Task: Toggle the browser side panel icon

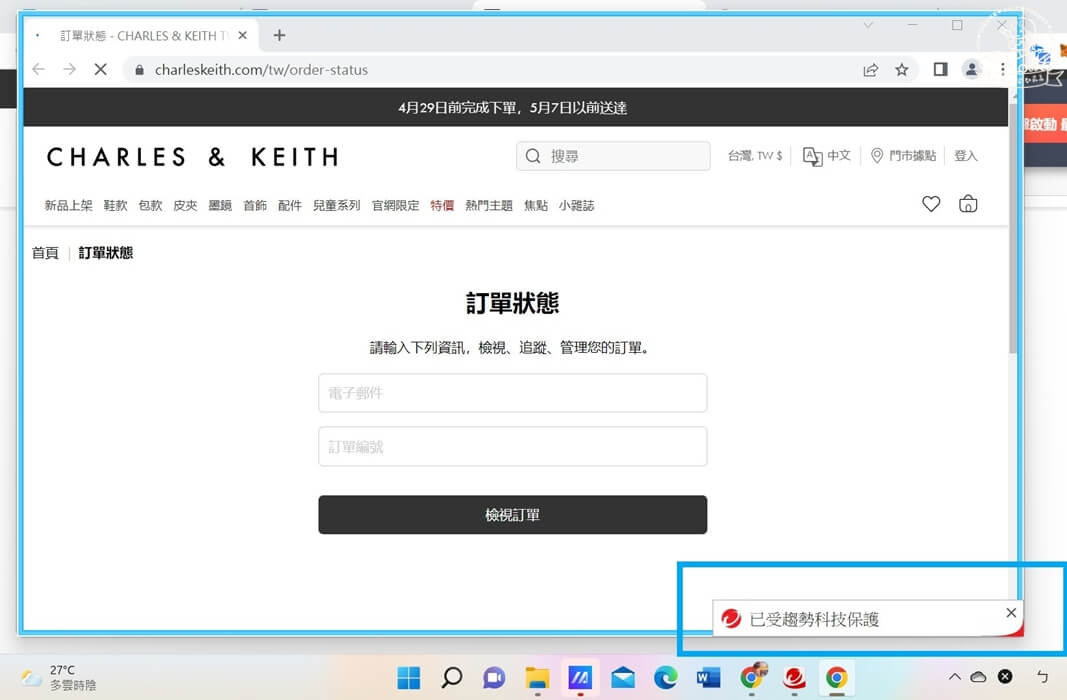Action: tap(940, 70)
